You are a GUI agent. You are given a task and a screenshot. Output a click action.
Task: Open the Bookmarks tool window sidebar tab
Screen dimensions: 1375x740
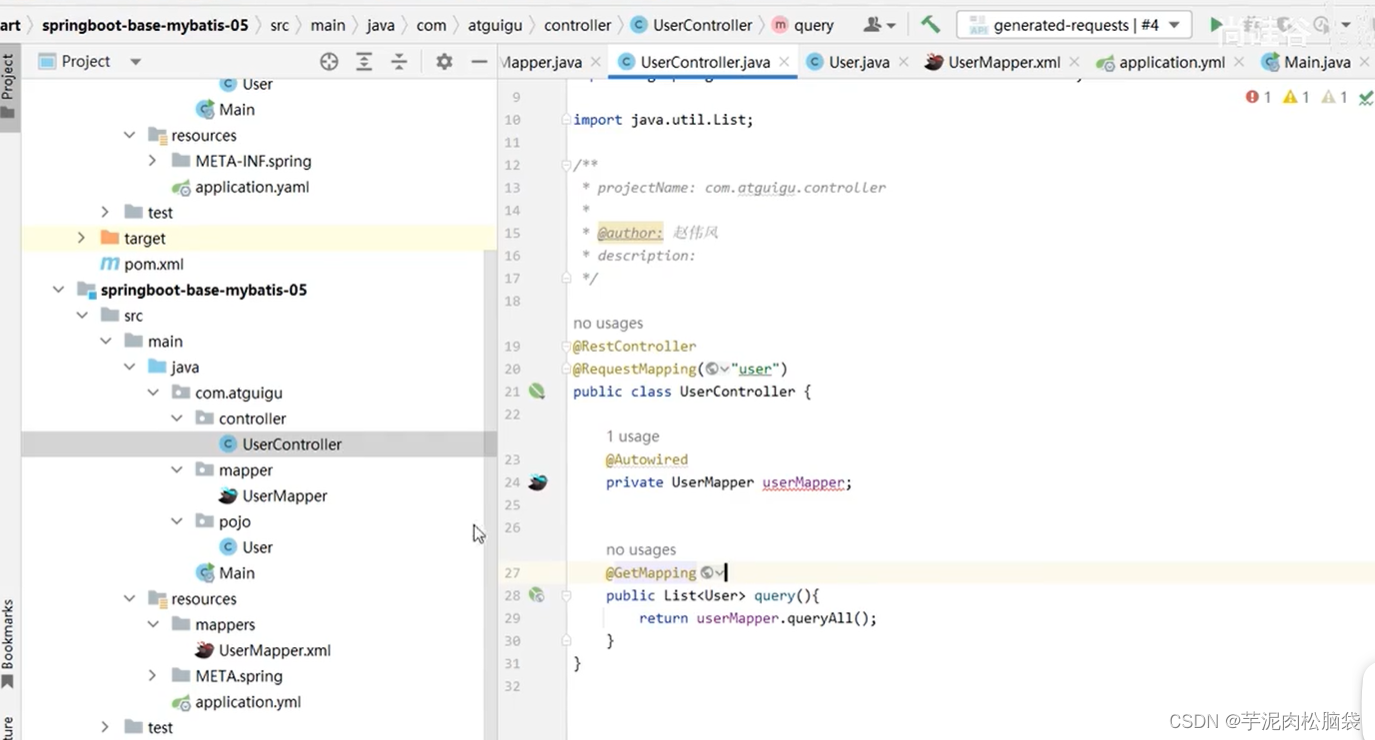[x=8, y=644]
